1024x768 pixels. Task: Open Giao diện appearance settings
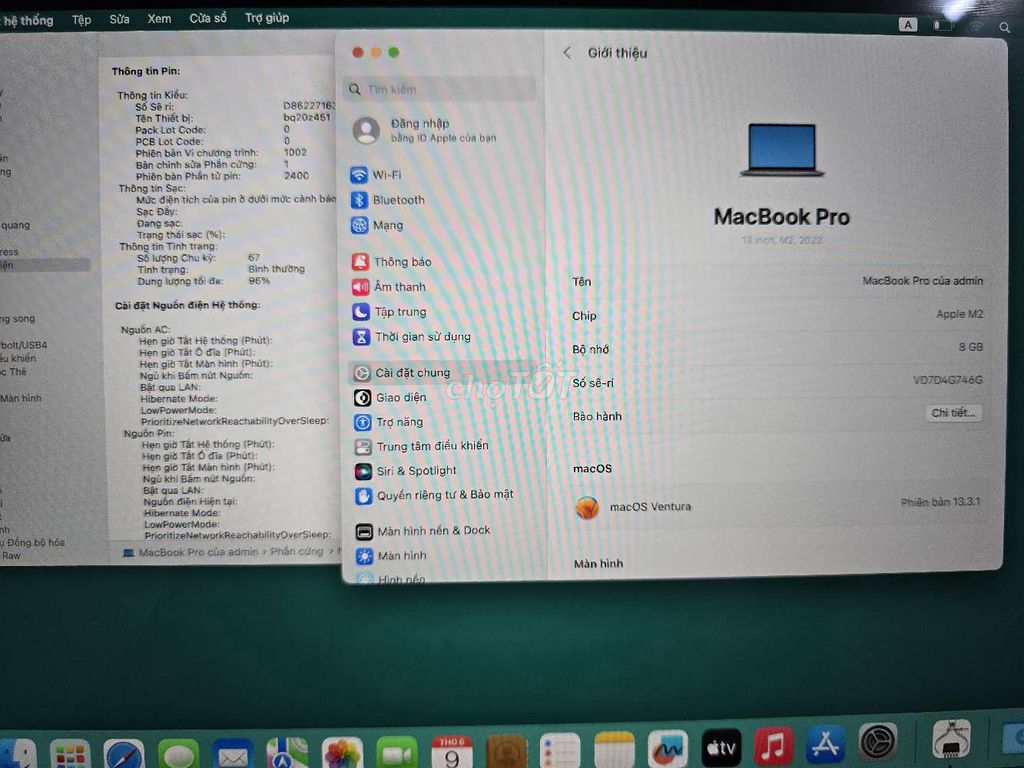391,397
